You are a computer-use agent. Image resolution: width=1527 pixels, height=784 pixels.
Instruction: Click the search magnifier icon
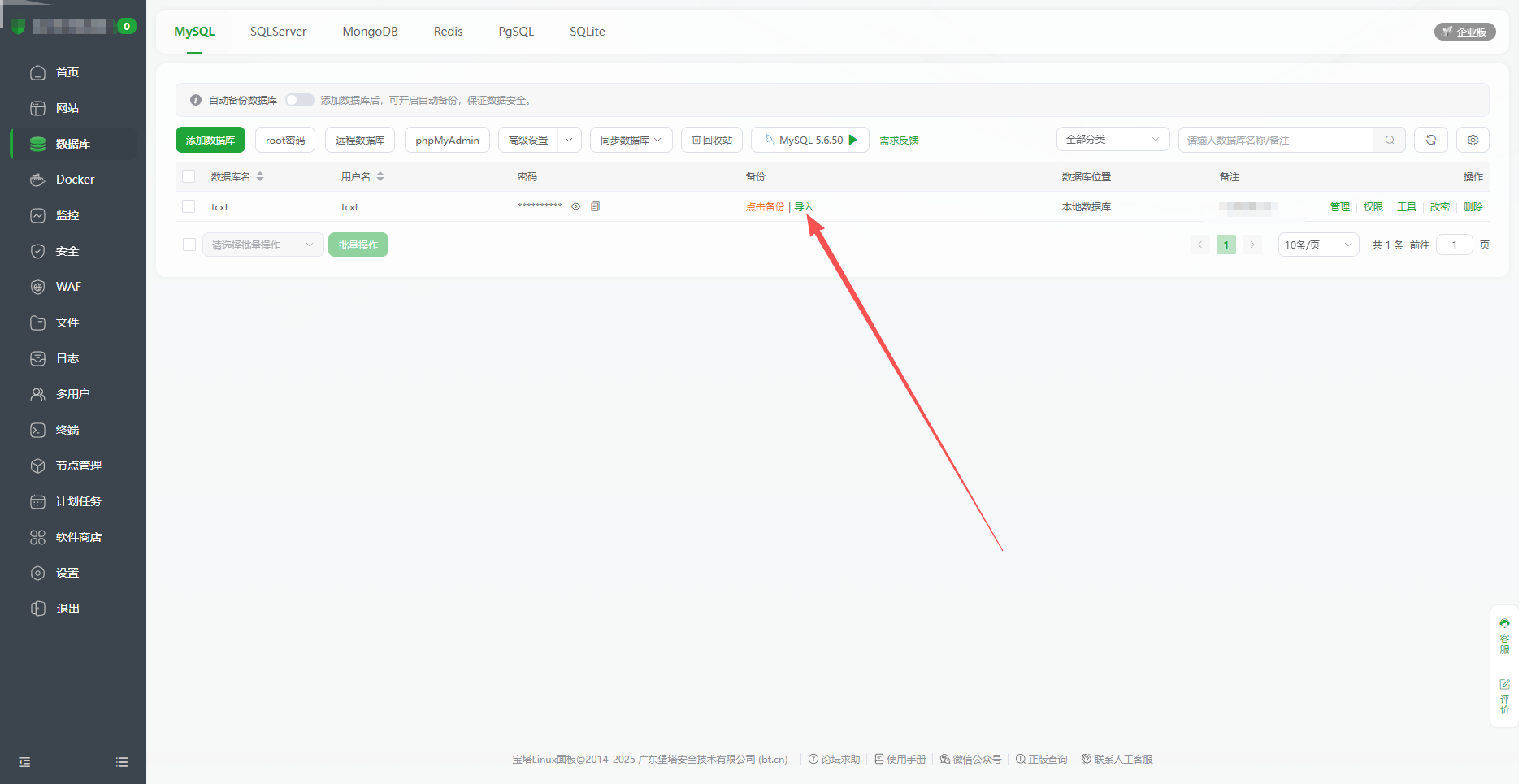1390,140
